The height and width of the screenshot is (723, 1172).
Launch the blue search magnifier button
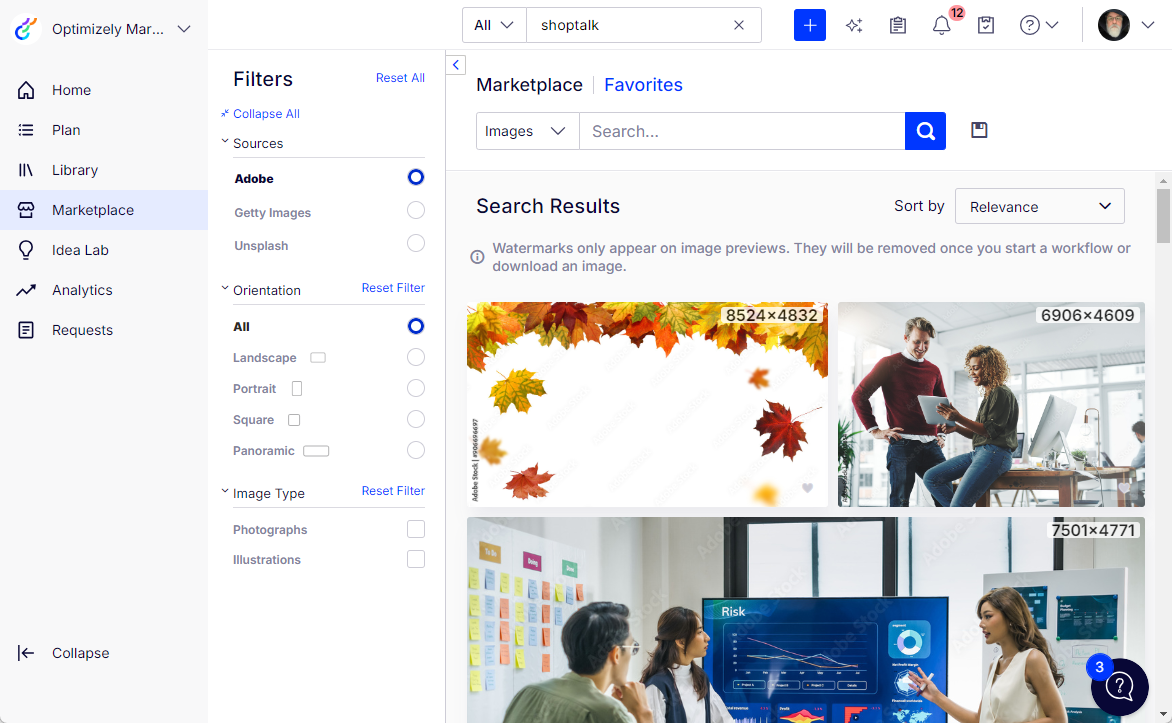click(x=924, y=130)
